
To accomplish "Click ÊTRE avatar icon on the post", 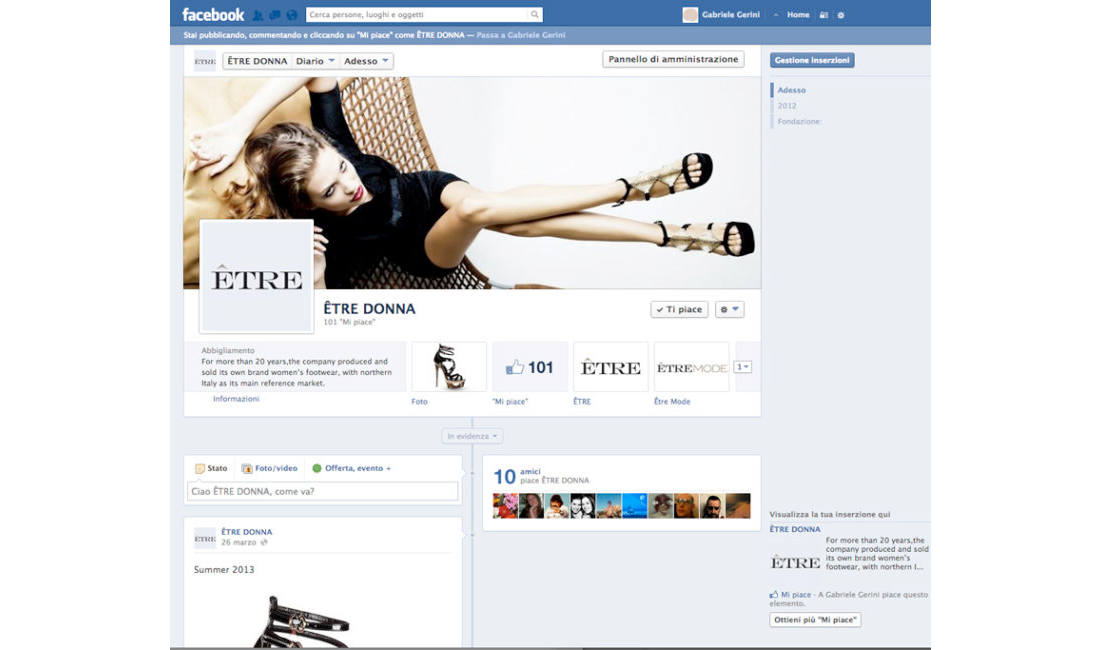I will click(x=204, y=538).
